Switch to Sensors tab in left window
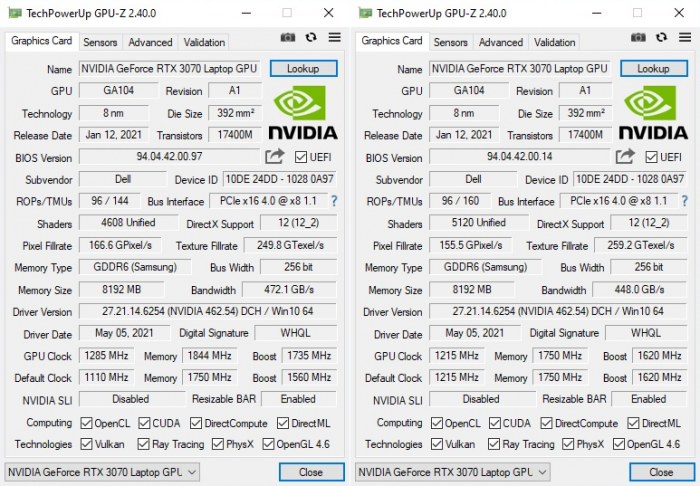 pos(100,42)
